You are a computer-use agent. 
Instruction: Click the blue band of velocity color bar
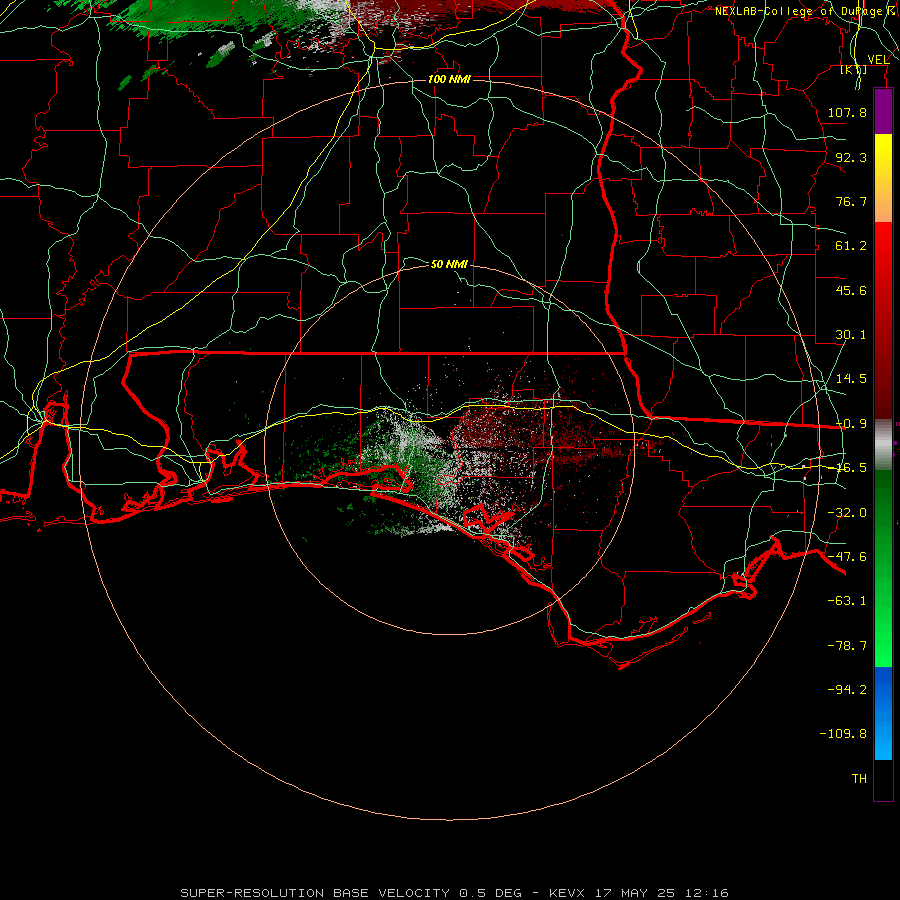click(883, 713)
